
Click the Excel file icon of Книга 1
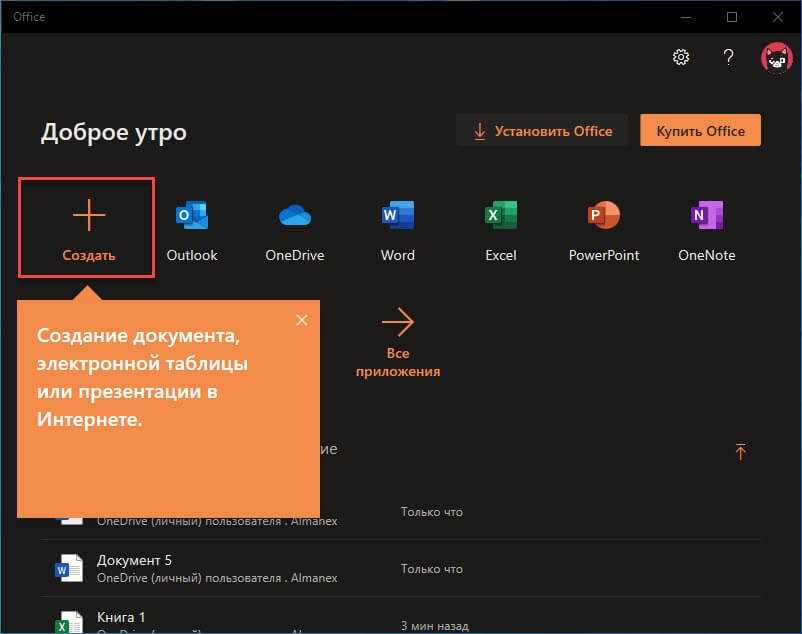coord(69,622)
